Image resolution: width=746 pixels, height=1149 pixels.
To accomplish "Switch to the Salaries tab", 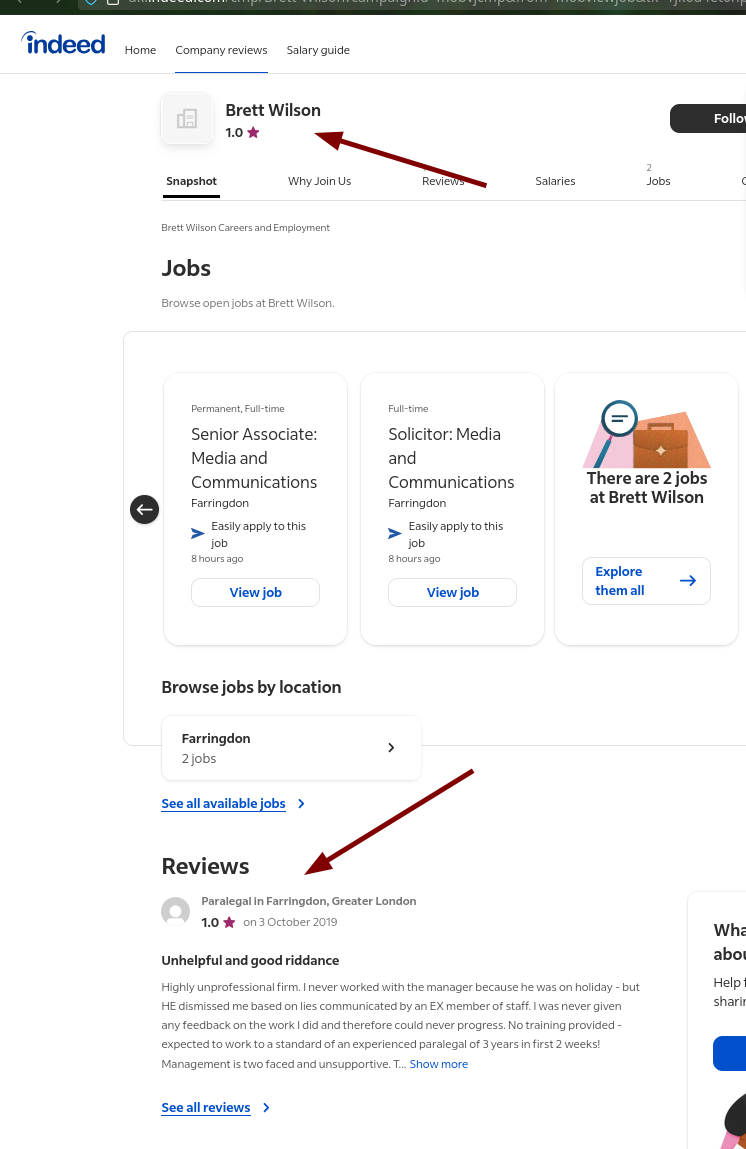I will click(x=555, y=181).
